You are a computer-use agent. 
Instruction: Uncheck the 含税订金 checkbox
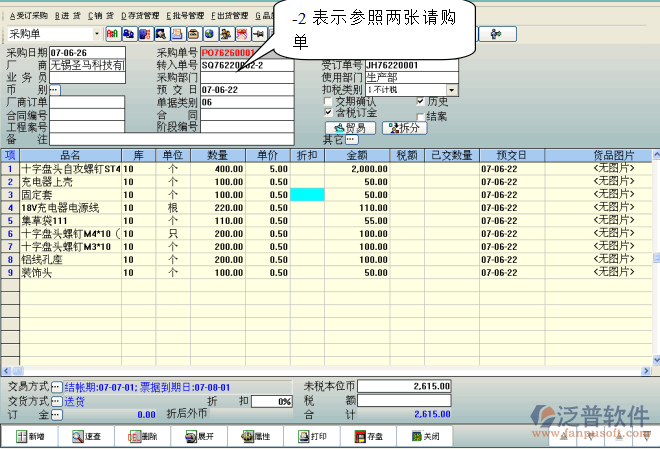[x=328, y=114]
